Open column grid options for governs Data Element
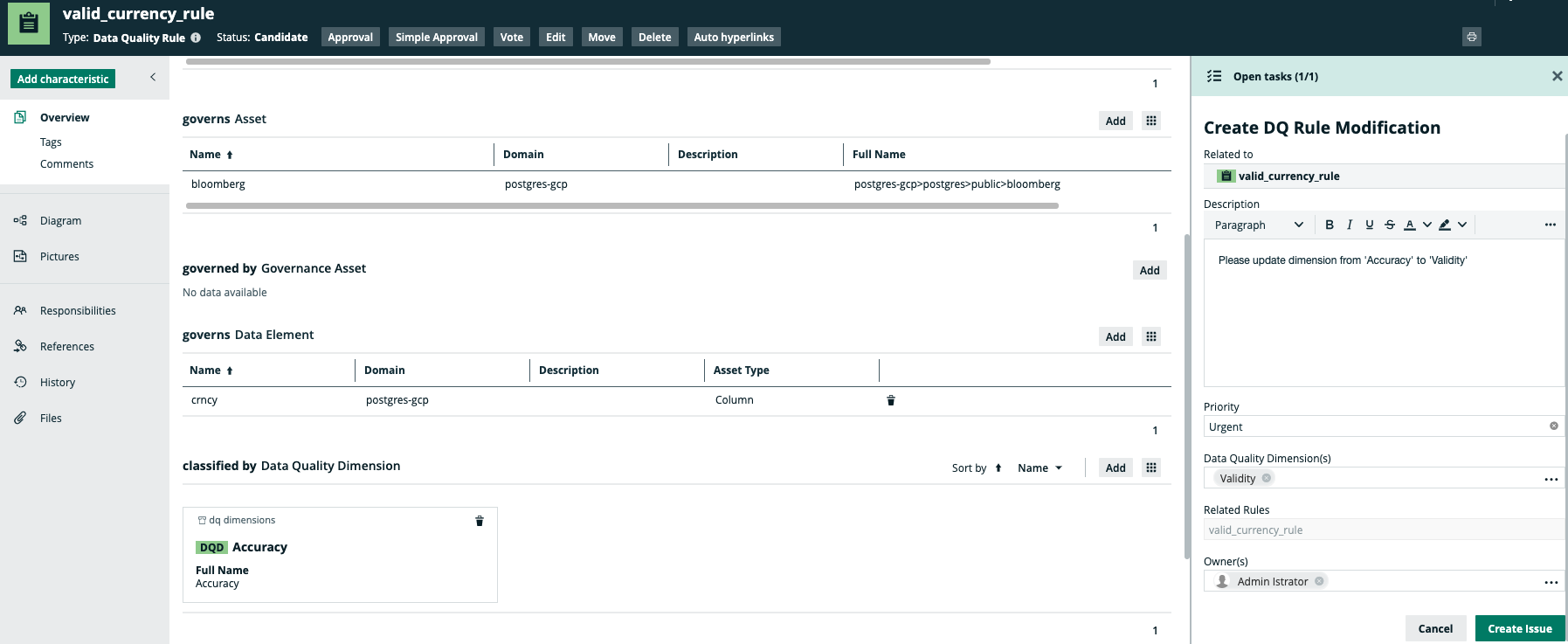 1151,336
